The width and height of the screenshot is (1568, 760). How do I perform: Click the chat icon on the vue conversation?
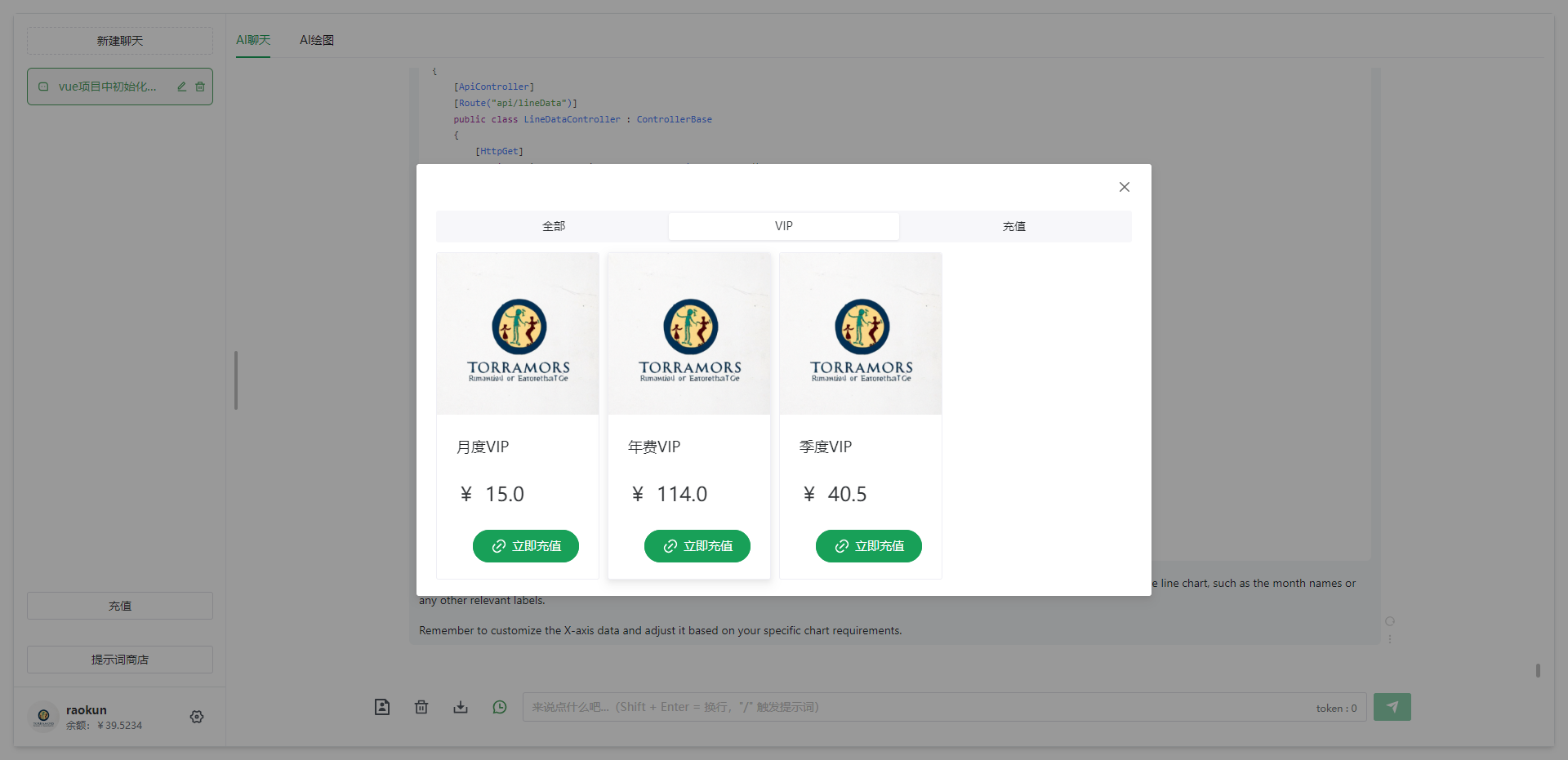coord(43,87)
